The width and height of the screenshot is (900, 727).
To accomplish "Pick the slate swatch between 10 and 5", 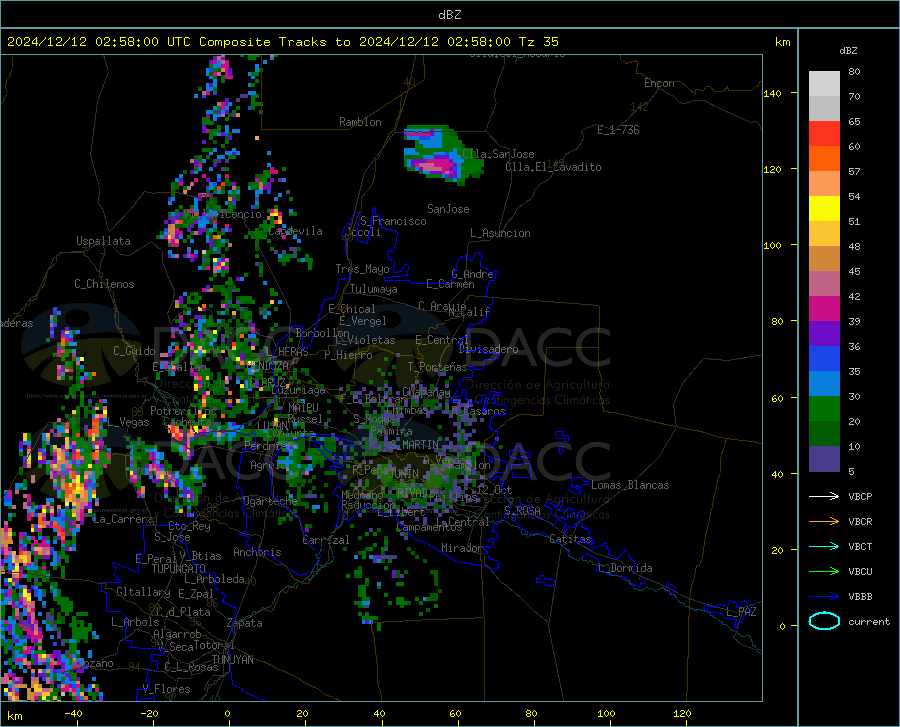I will (824, 459).
